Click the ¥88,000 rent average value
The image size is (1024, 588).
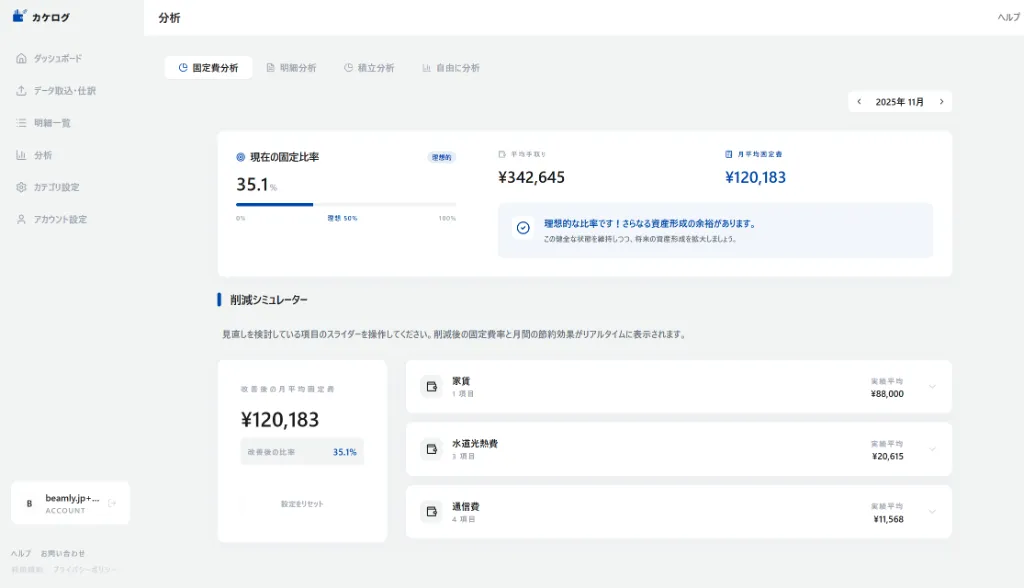pos(887,394)
